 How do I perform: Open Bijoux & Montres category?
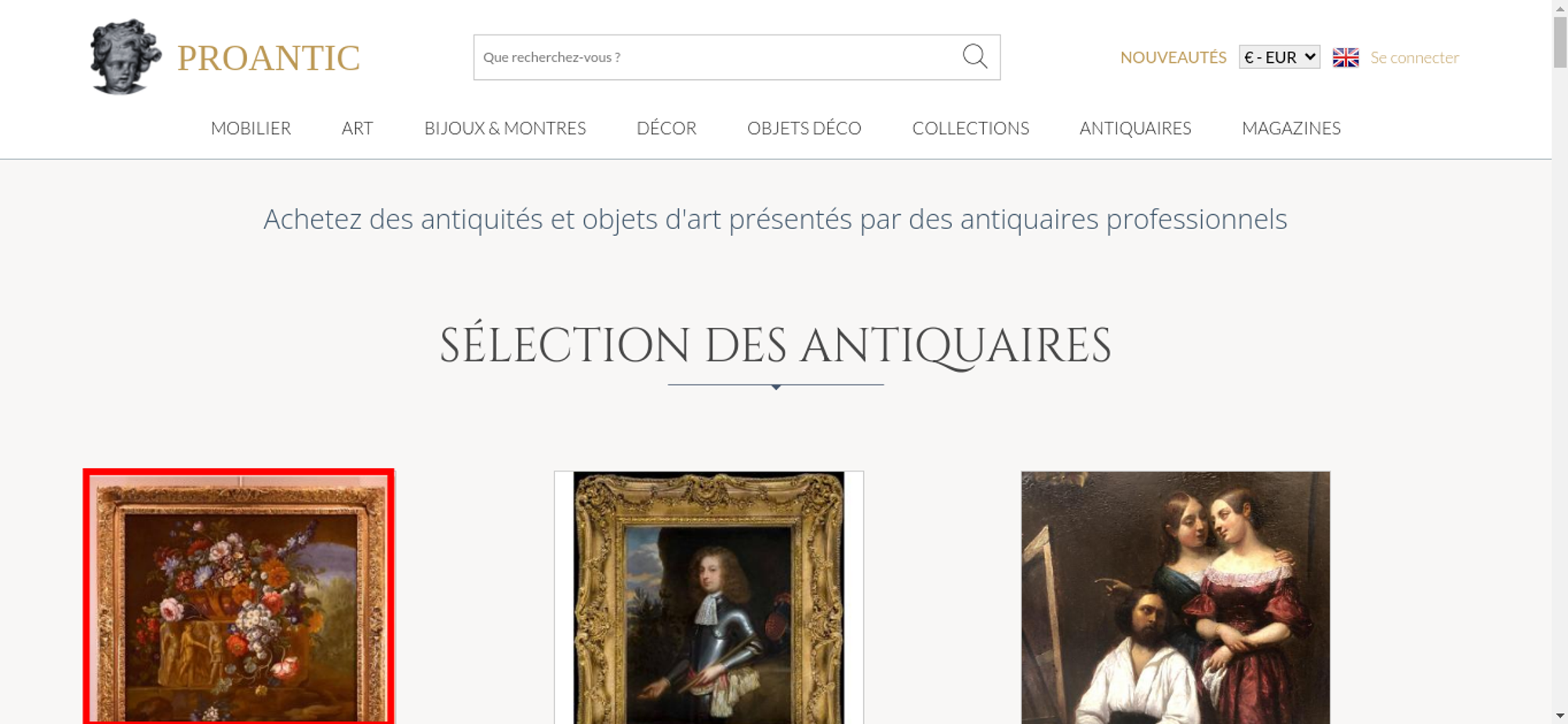tap(505, 128)
